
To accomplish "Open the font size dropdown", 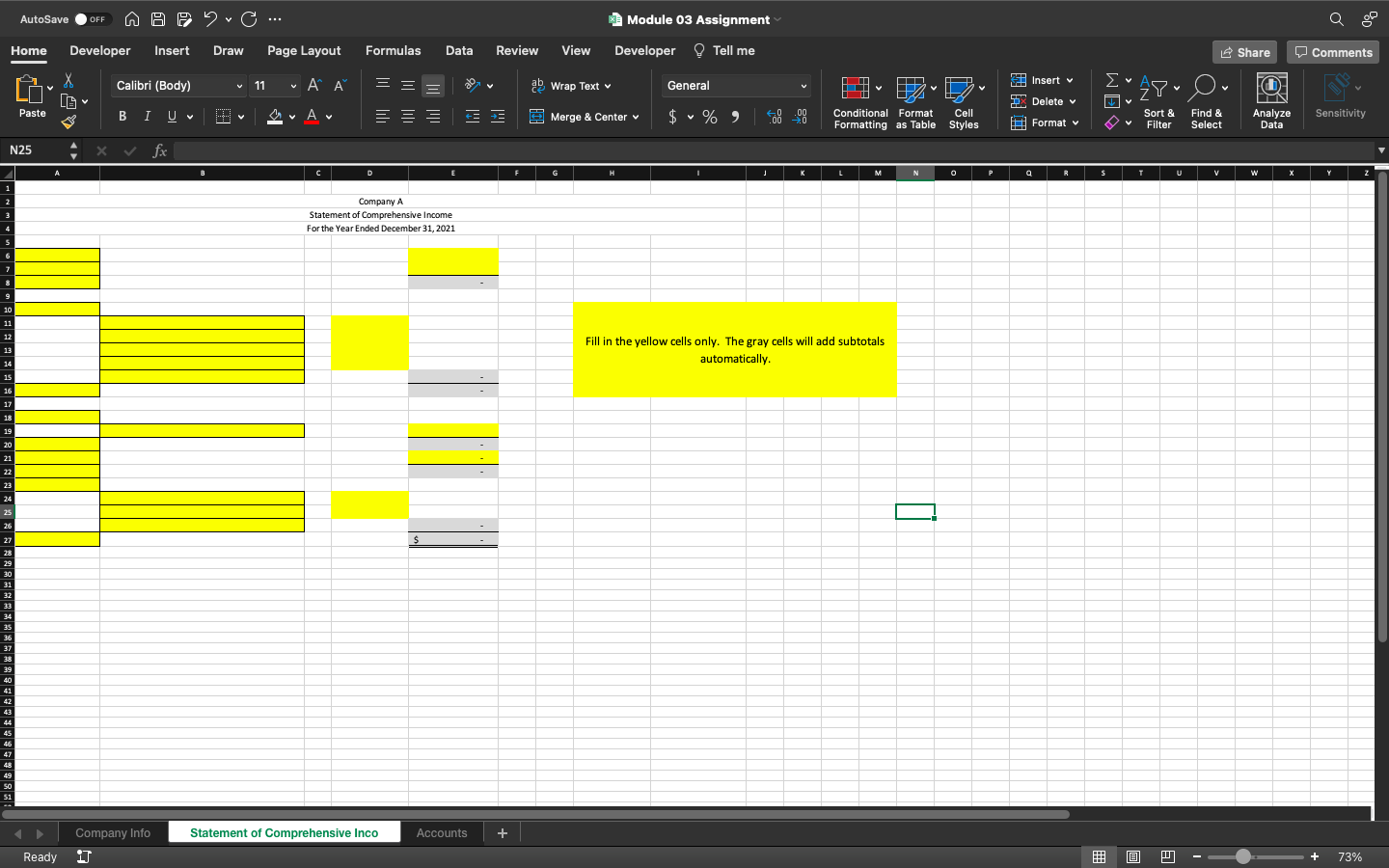I will click(275, 86).
